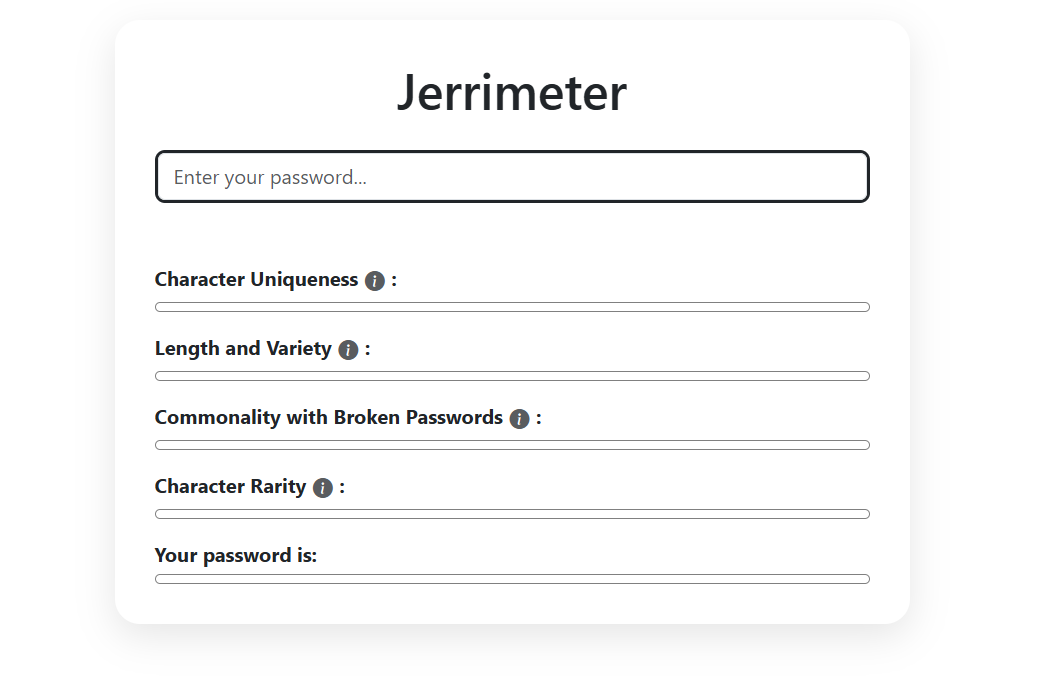Click the Character Uniqueness meter bar
Viewport: 1043px width, 694px height.
pyautogui.click(x=512, y=307)
